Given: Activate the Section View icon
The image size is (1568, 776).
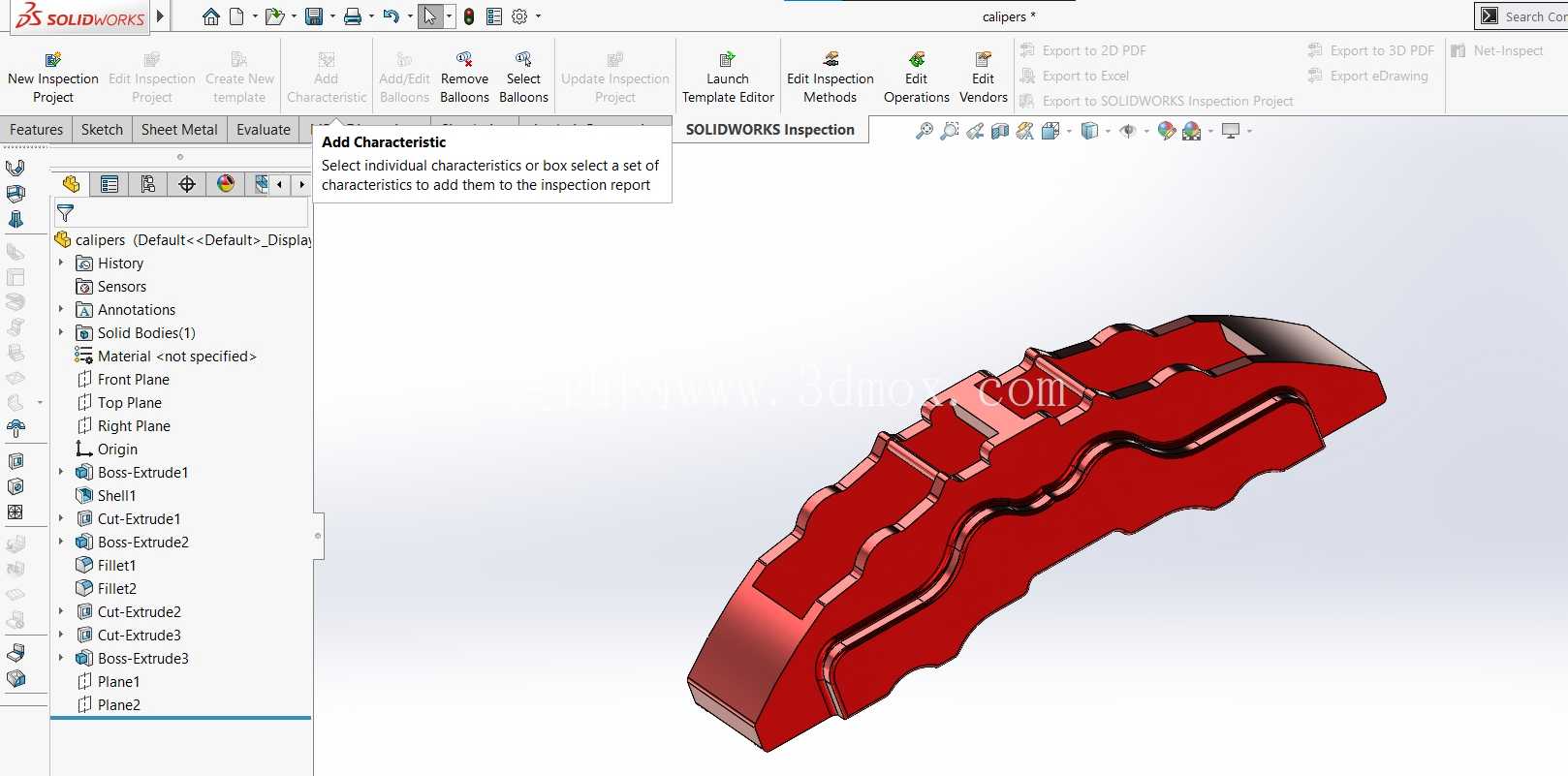Looking at the screenshot, I should tap(1000, 131).
